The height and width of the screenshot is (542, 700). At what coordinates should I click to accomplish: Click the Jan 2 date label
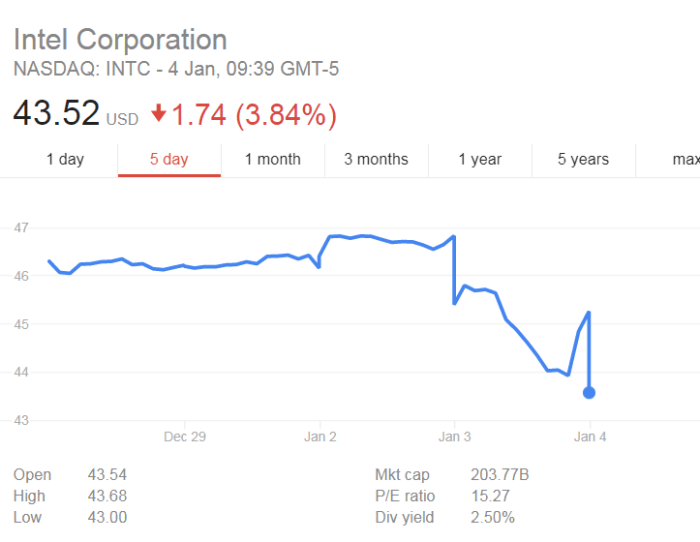[319, 437]
